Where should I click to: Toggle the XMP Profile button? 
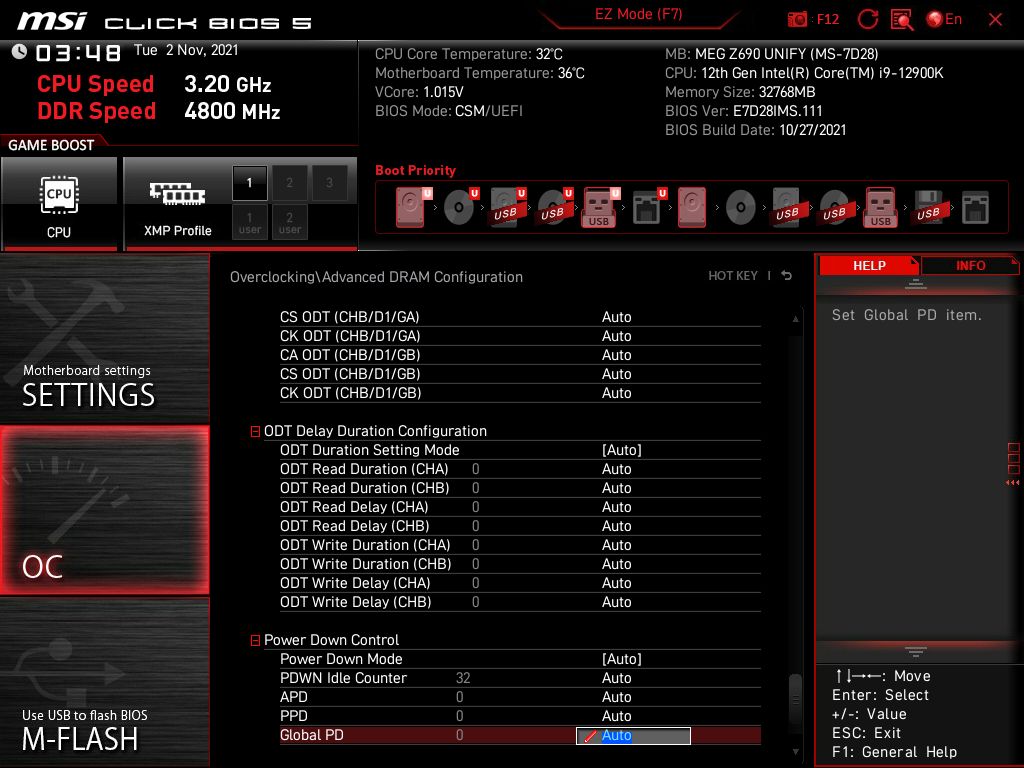tap(177, 203)
